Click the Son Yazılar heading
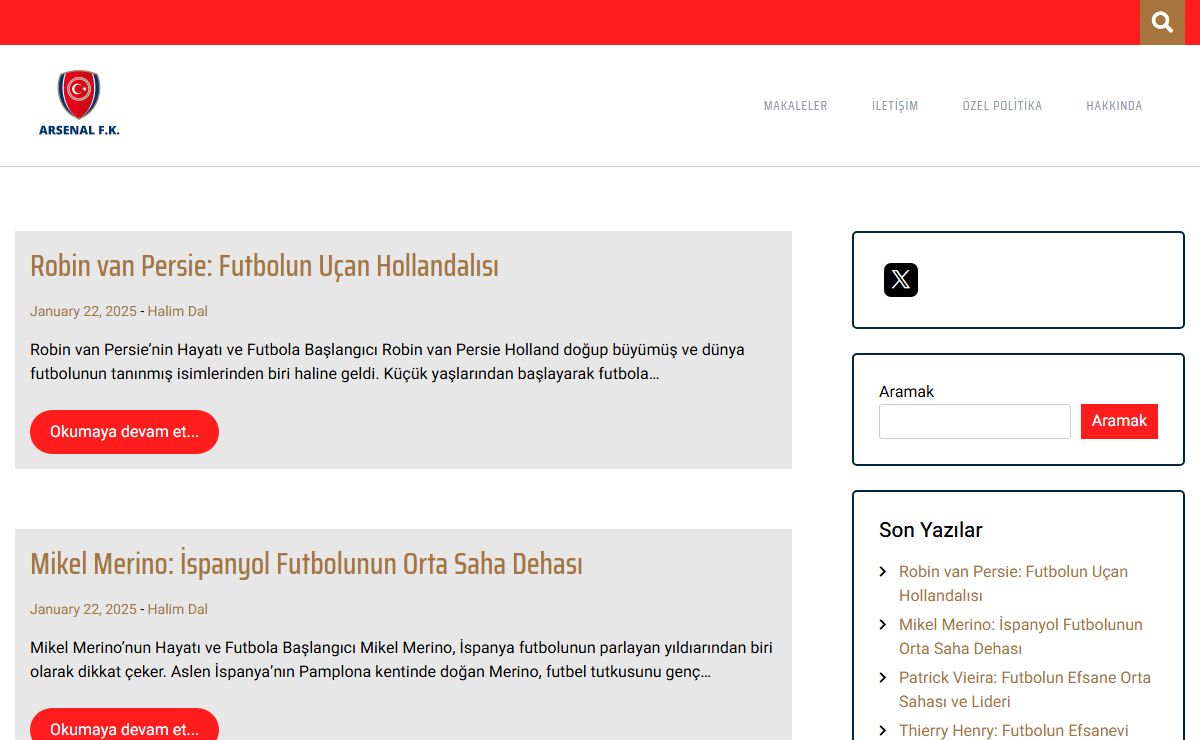Screen dimensions: 1200x740 tap(931, 530)
